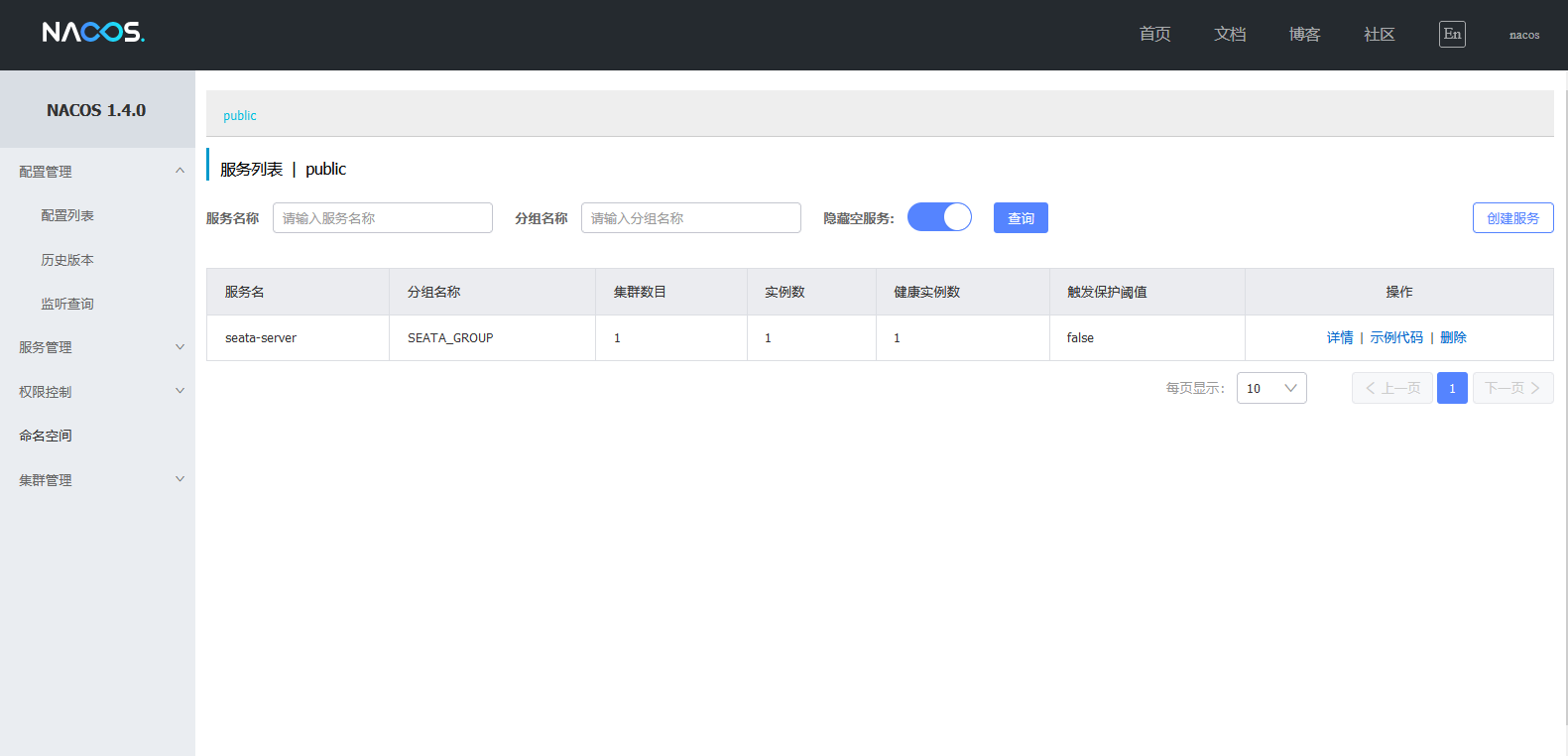The width and height of the screenshot is (1568, 756).
Task: Toggle the hide empty services switch
Action: (x=939, y=217)
